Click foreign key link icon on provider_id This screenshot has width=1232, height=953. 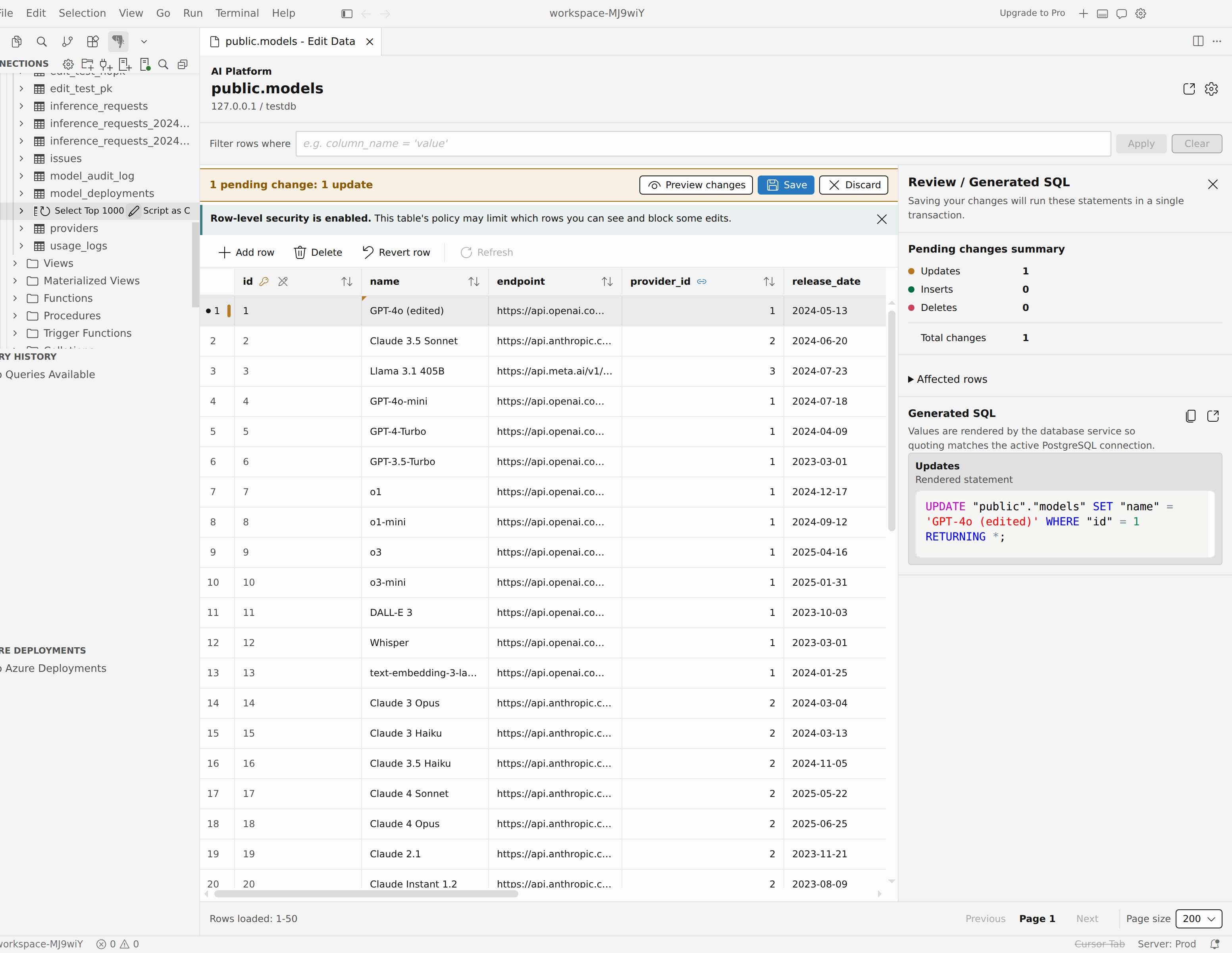(x=702, y=282)
